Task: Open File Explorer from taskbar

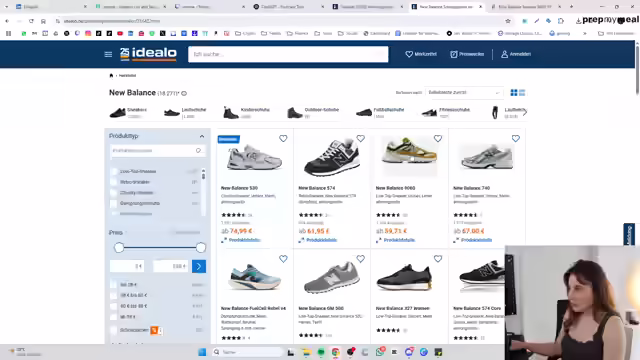Action: [x=307, y=352]
